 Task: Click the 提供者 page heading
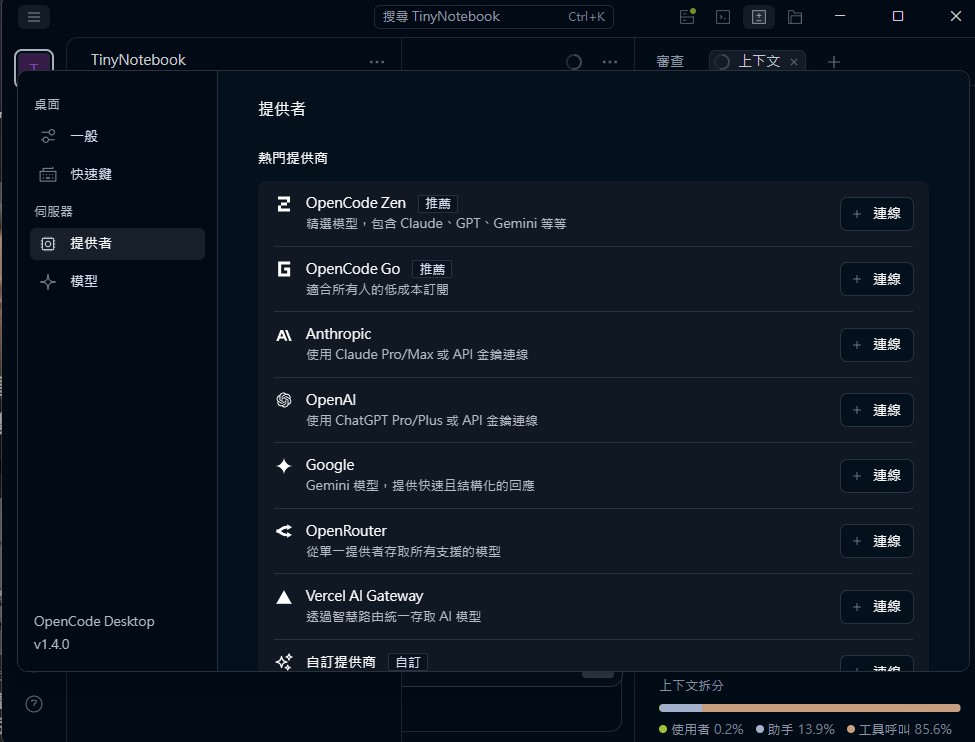(x=282, y=109)
